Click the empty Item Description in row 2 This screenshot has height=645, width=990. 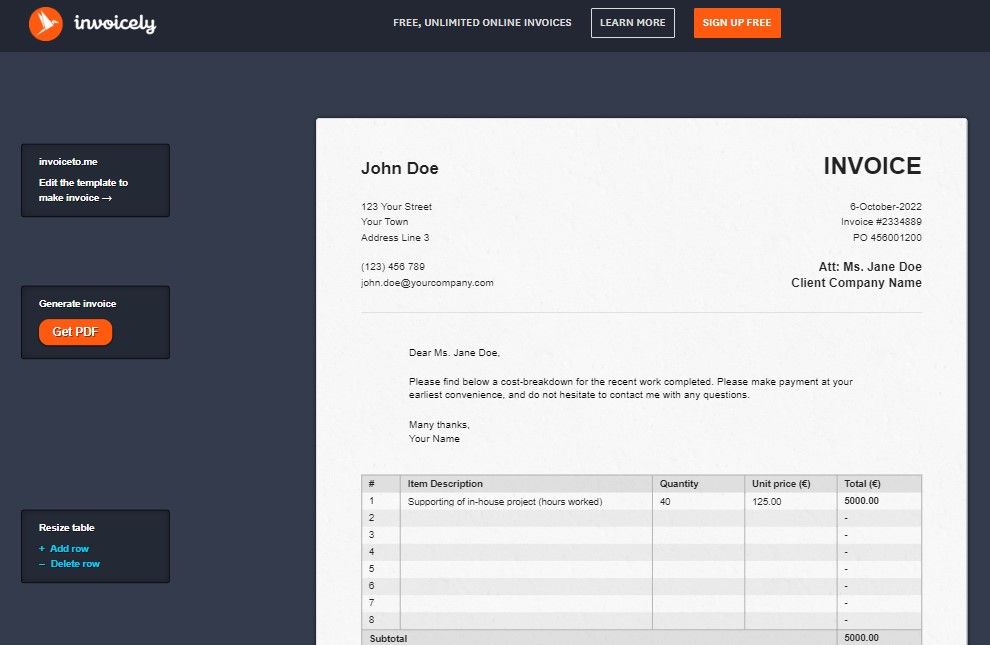pyautogui.click(x=525, y=517)
